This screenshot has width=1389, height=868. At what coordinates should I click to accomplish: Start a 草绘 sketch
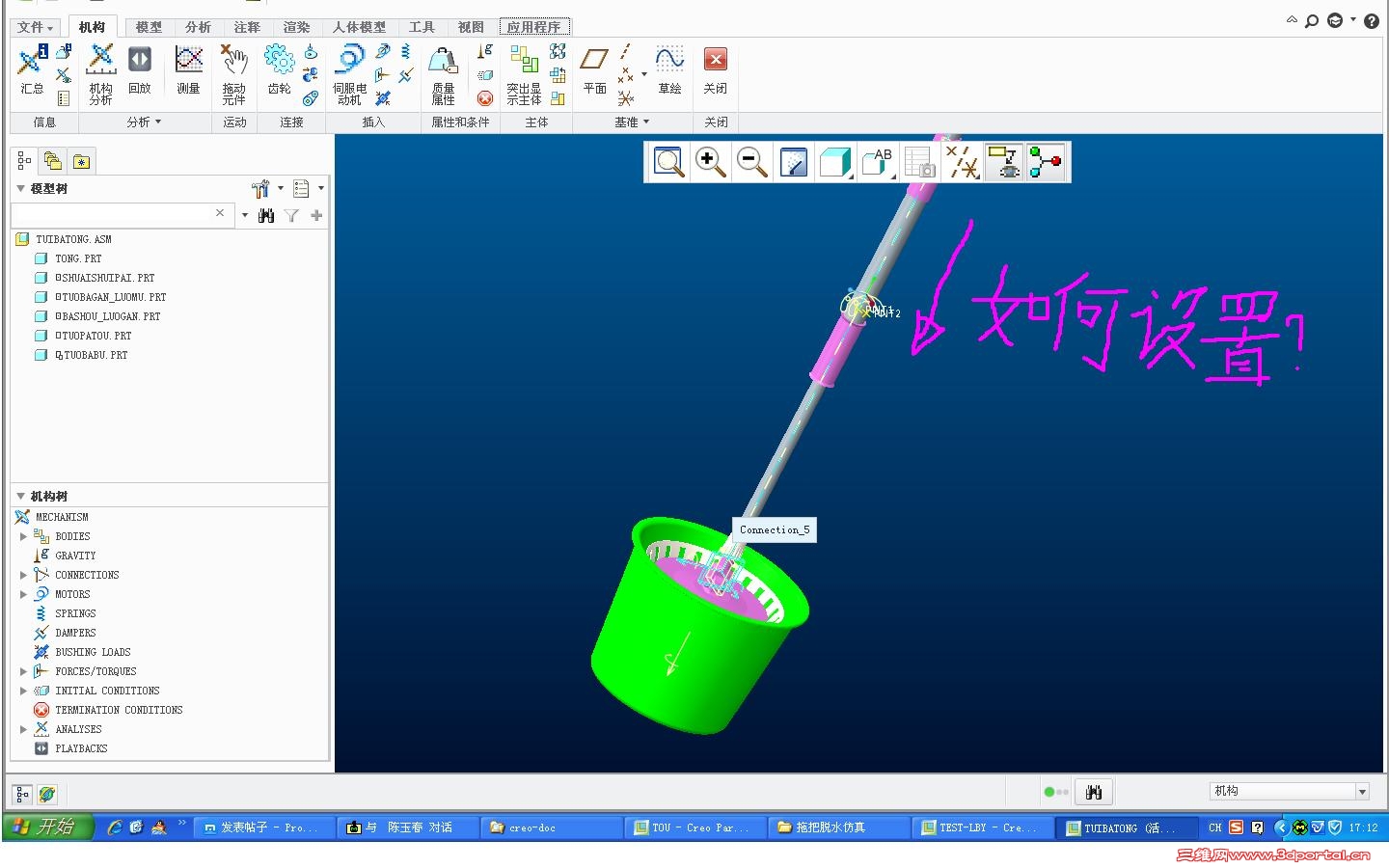click(x=669, y=70)
